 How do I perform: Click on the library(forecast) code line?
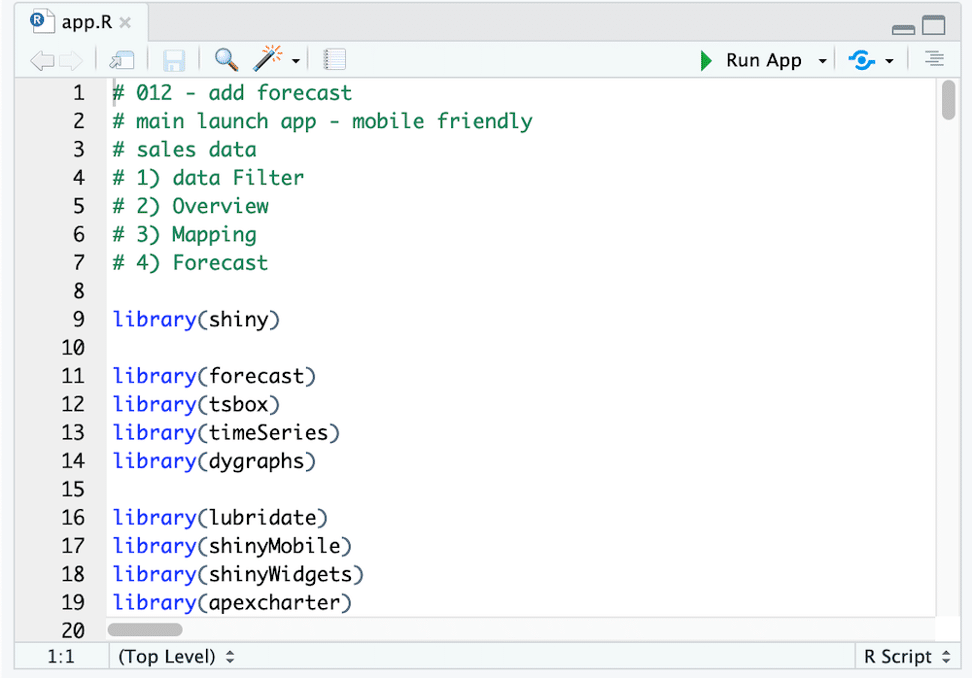pyautogui.click(x=214, y=376)
